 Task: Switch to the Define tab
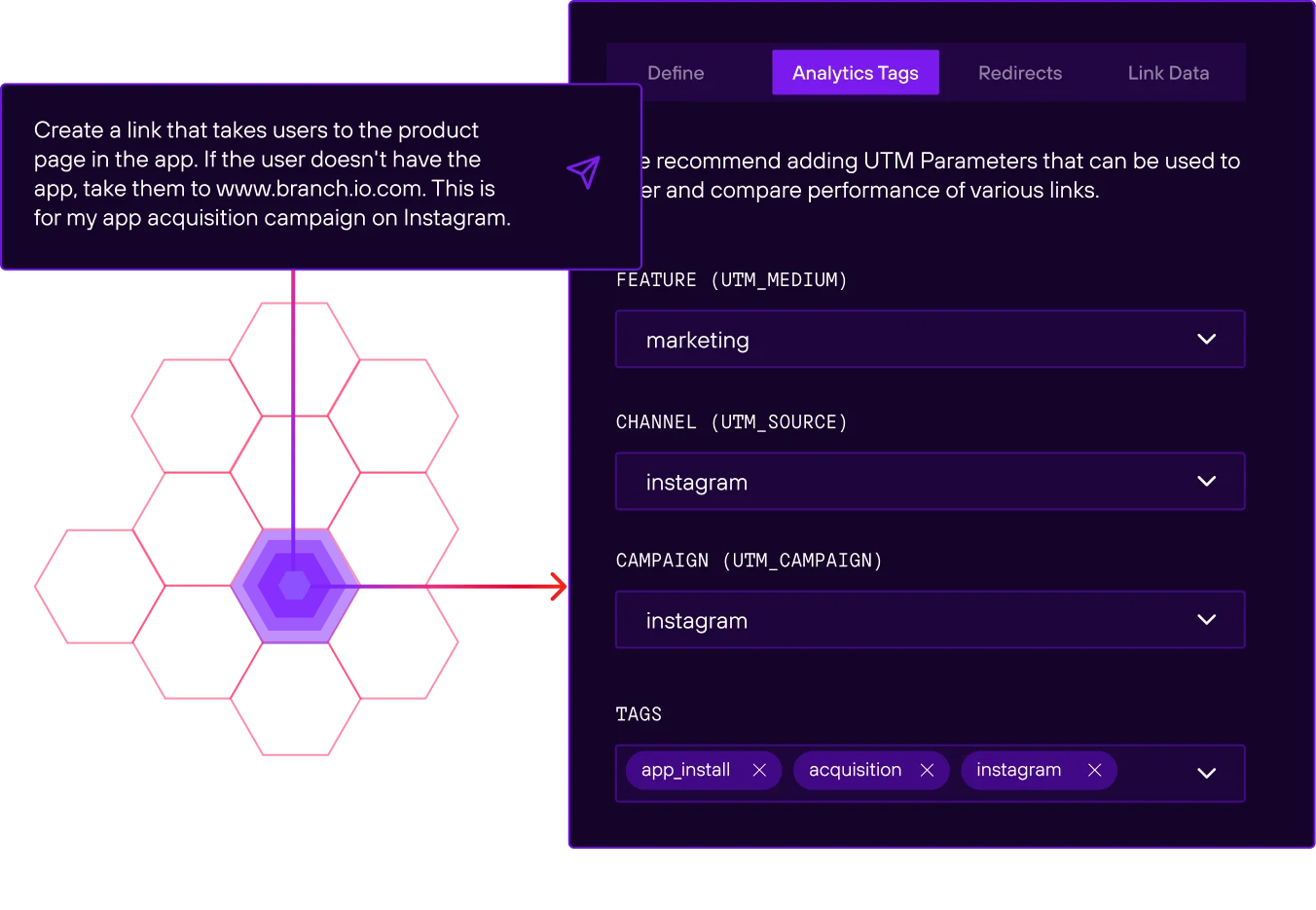(676, 72)
